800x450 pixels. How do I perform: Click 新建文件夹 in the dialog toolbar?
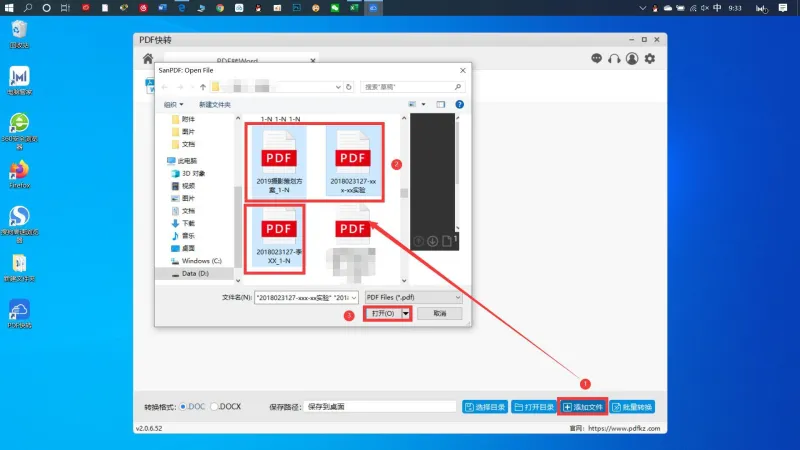pyautogui.click(x=214, y=105)
